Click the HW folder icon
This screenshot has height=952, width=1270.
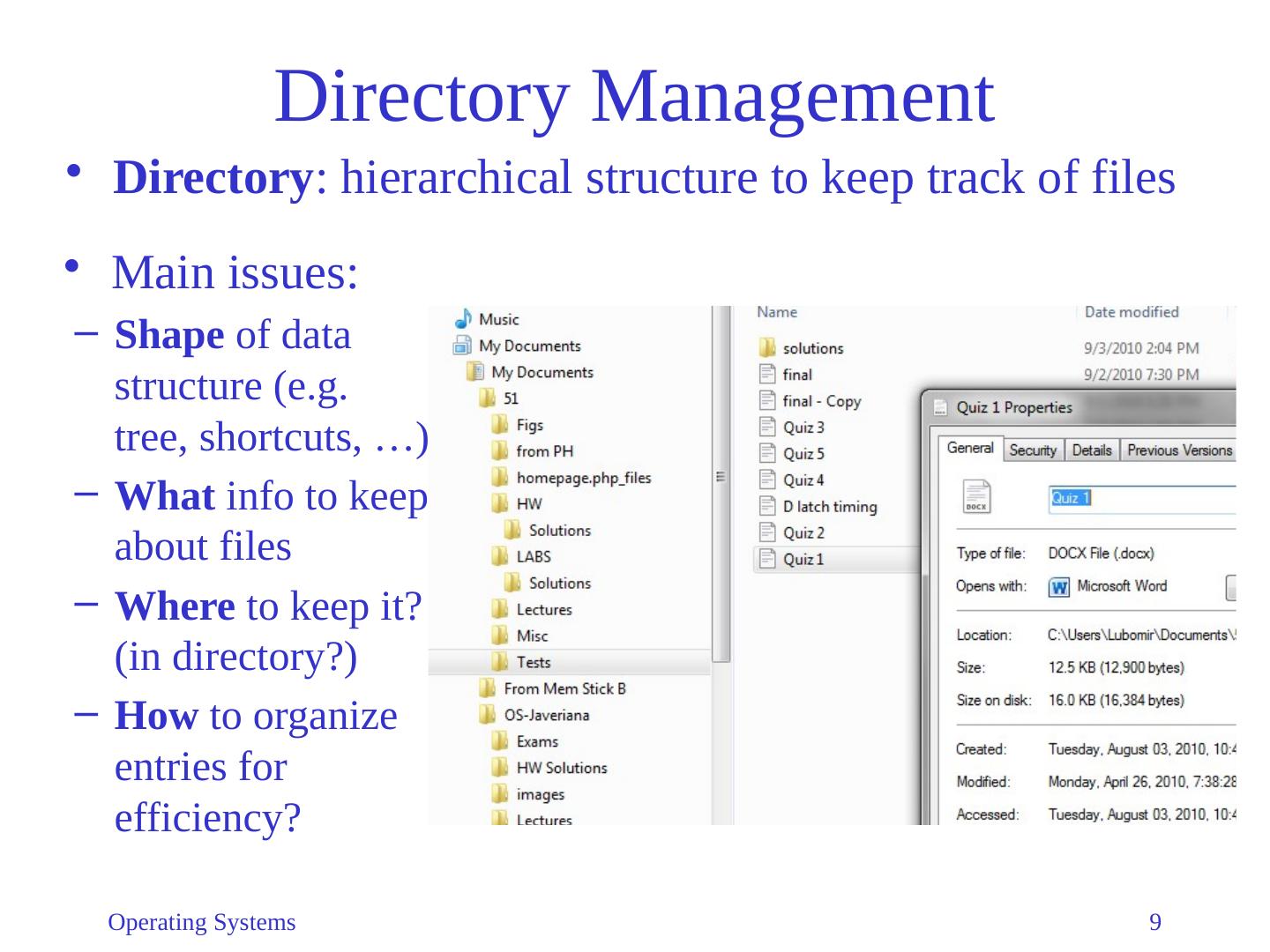tap(500, 504)
